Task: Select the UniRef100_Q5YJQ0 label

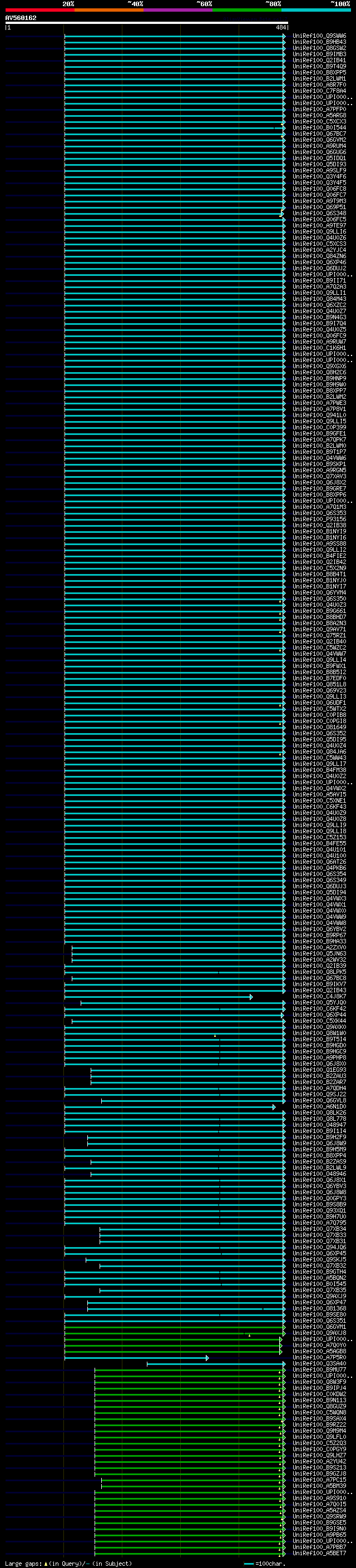Action: pos(319,1003)
